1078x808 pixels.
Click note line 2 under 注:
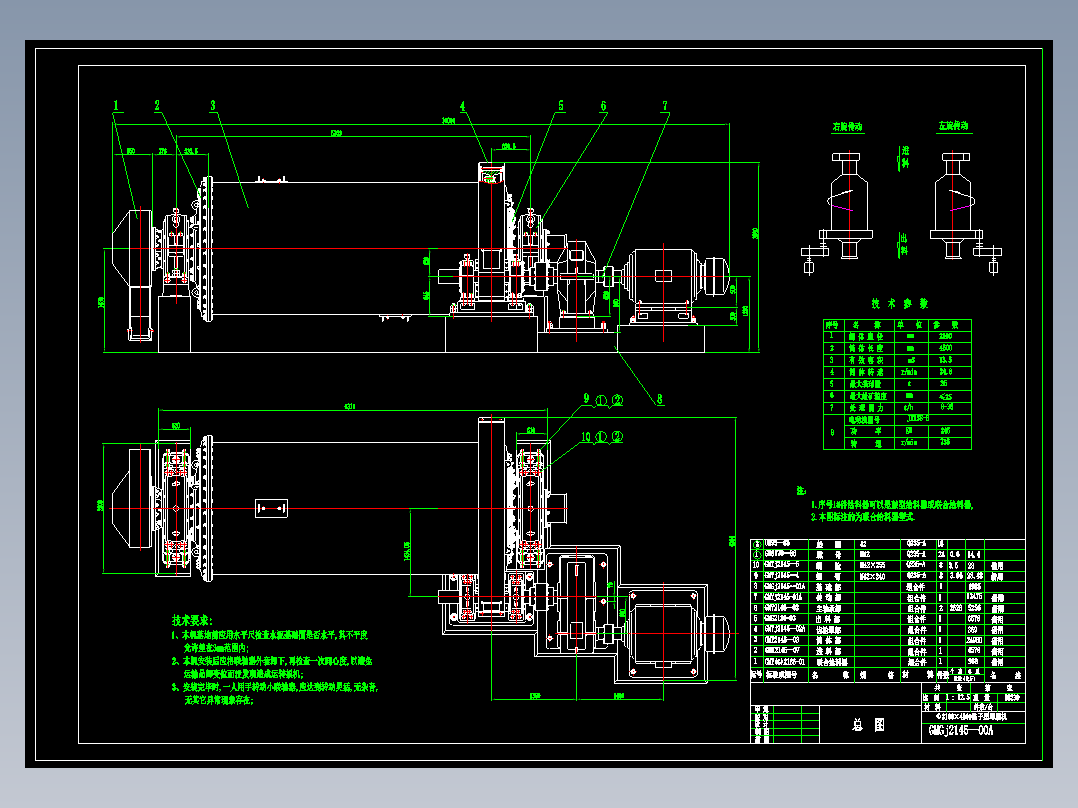coord(863,516)
